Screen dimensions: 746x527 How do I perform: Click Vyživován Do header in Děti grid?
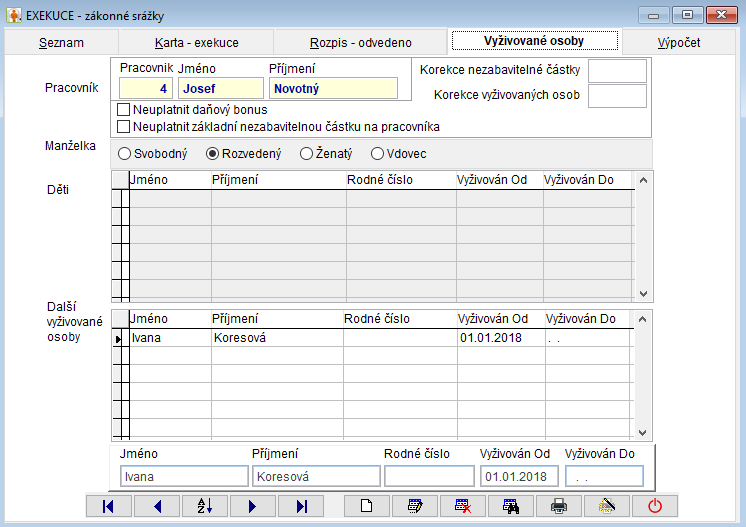(587, 180)
